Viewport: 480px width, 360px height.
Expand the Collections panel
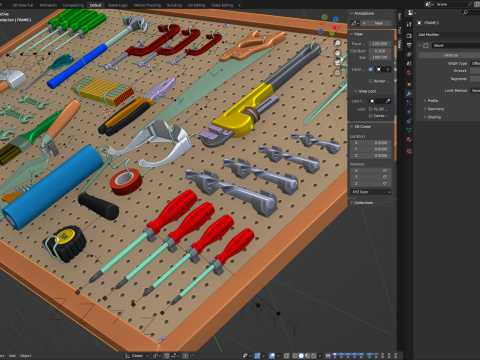click(351, 202)
